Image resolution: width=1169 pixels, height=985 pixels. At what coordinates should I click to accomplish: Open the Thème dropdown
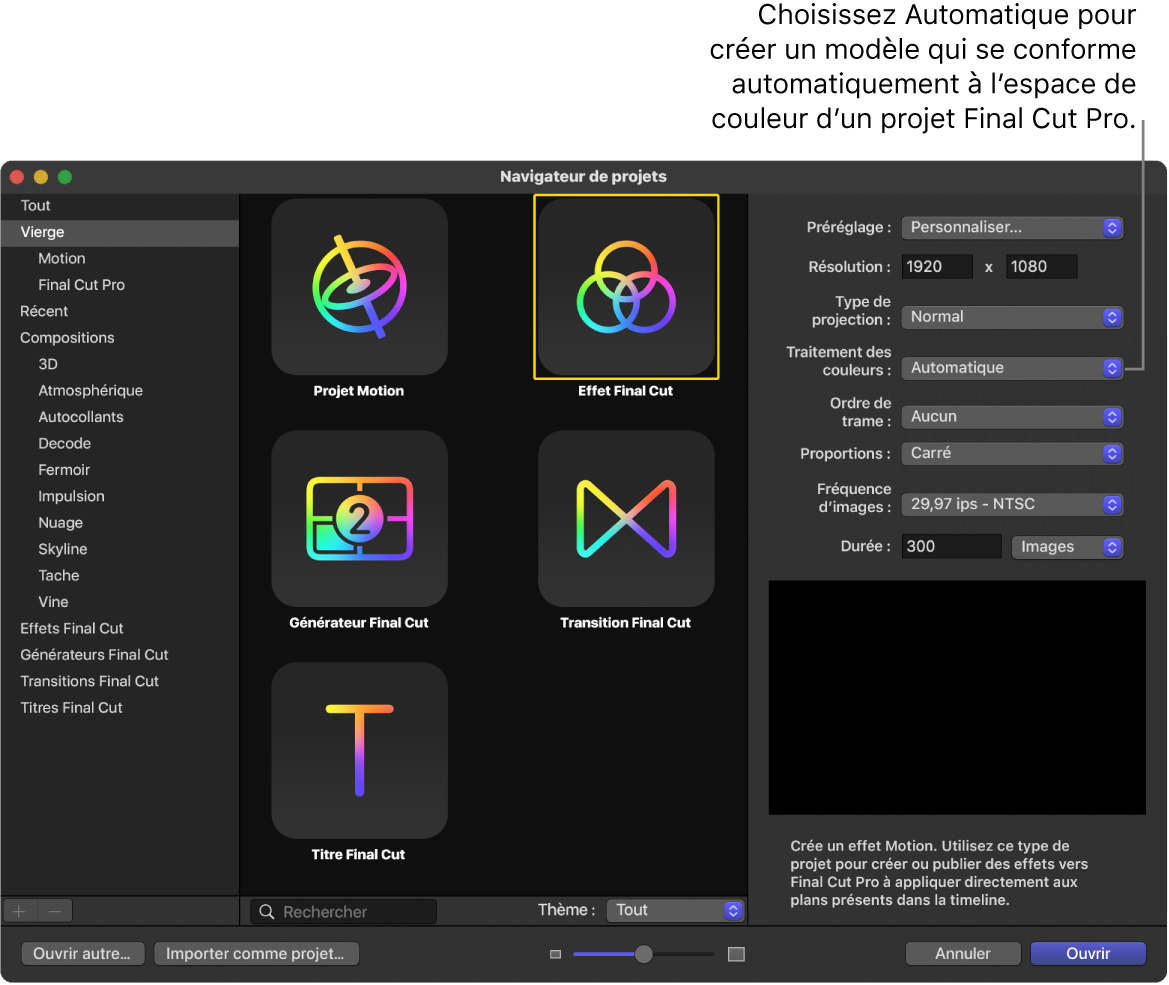[x=674, y=910]
